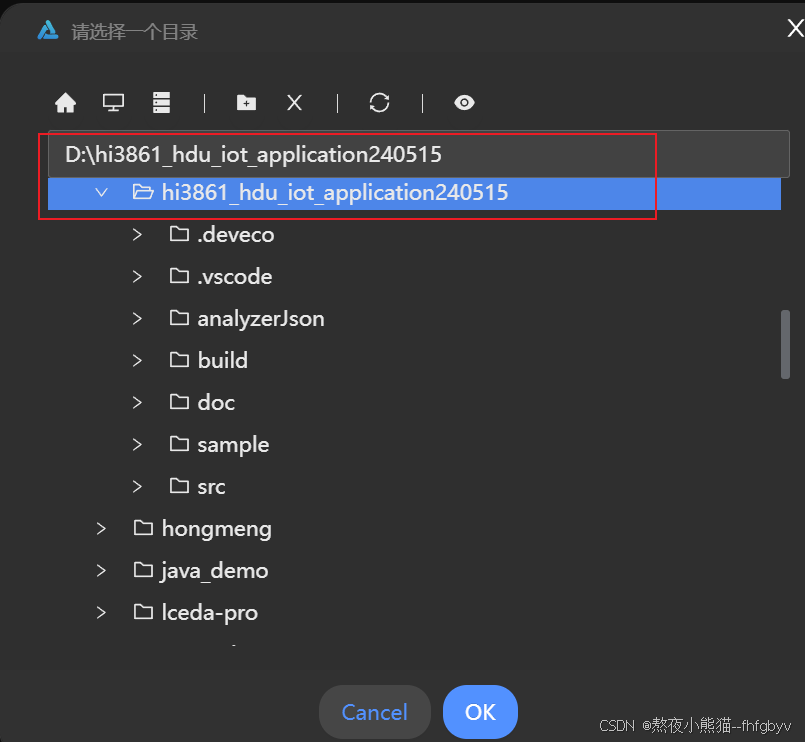The width and height of the screenshot is (805, 742).
Task: Delete selected item X toolbar icon
Action: pos(294,103)
